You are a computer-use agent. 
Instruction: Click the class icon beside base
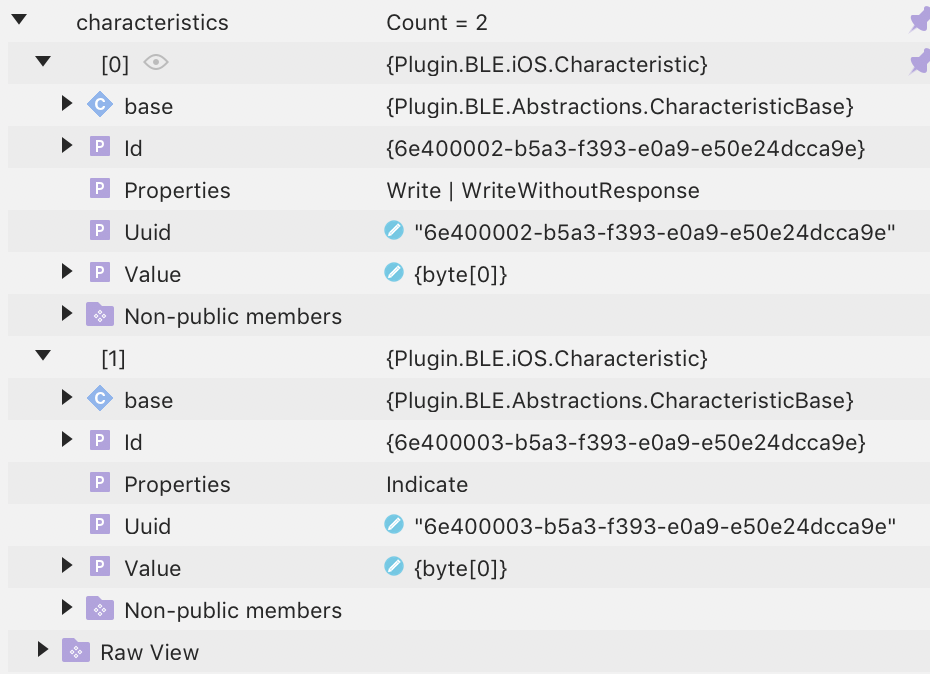pos(99,105)
